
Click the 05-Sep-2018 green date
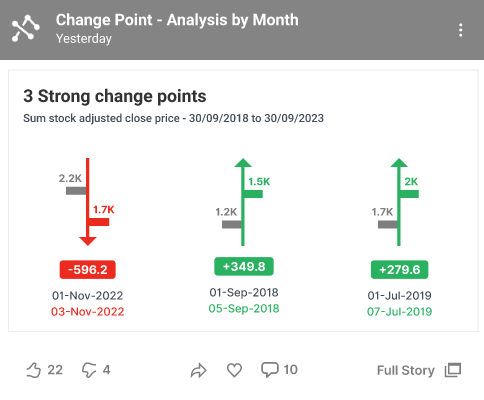click(x=244, y=308)
